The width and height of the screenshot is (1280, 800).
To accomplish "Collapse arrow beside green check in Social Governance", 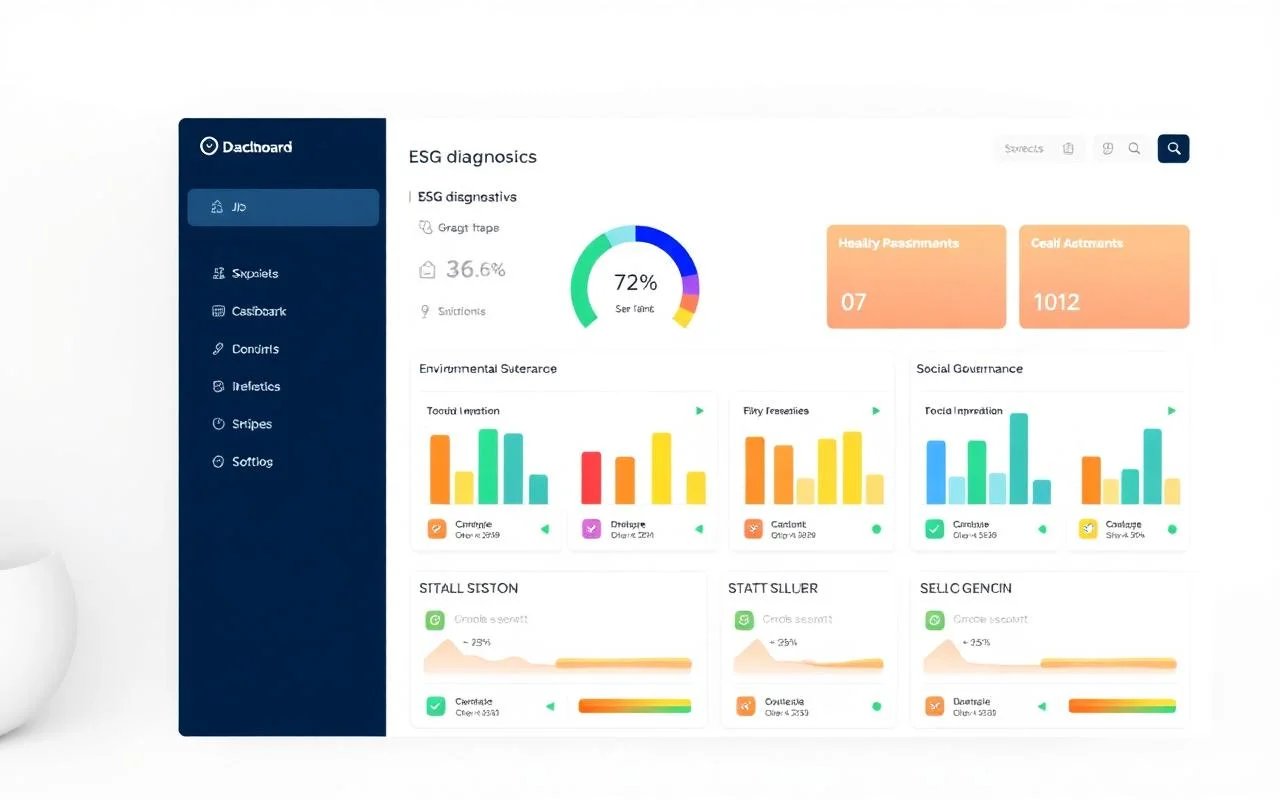I will click(1041, 529).
